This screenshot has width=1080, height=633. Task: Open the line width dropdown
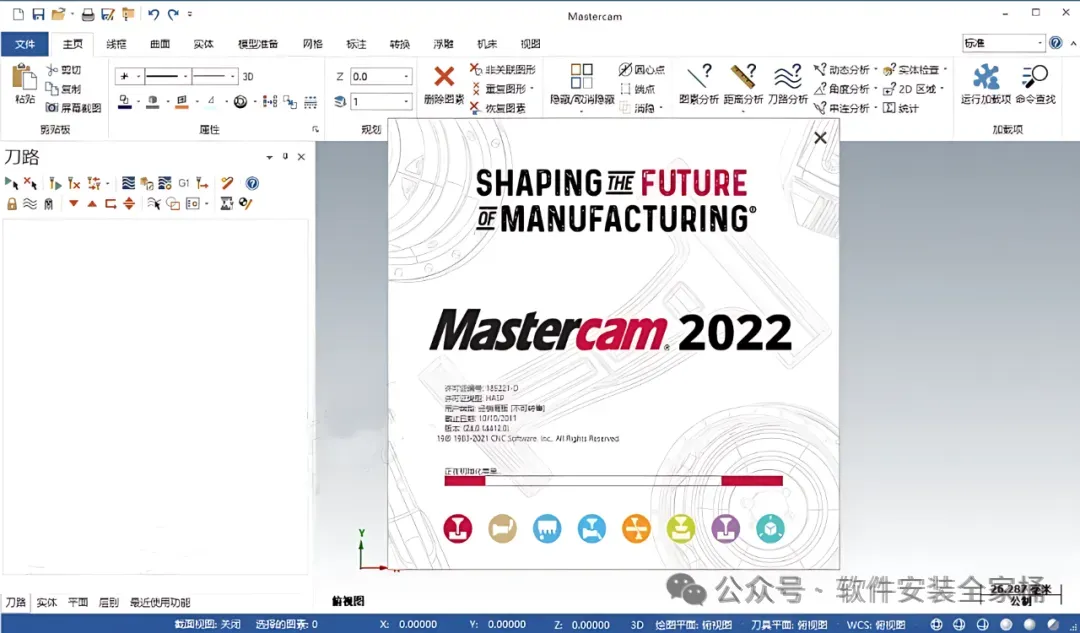[233, 76]
